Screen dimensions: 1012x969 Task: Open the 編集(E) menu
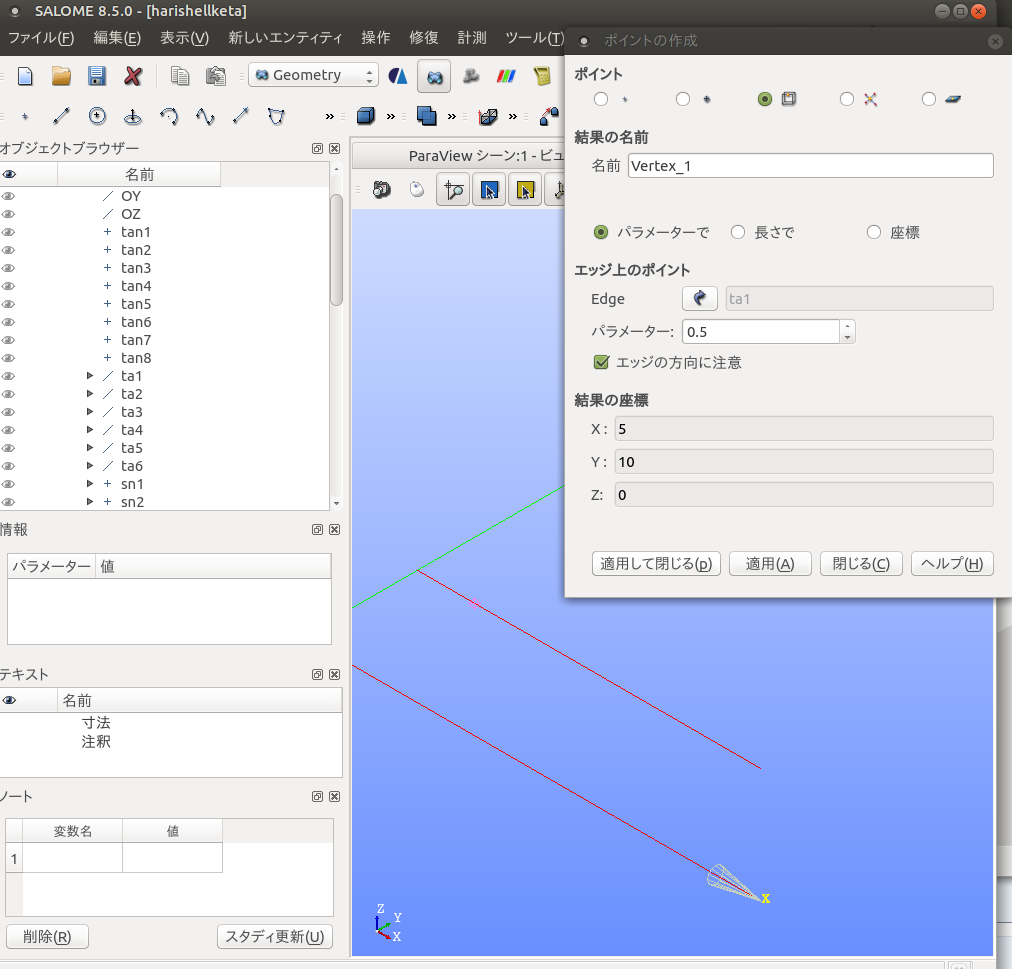(x=117, y=37)
